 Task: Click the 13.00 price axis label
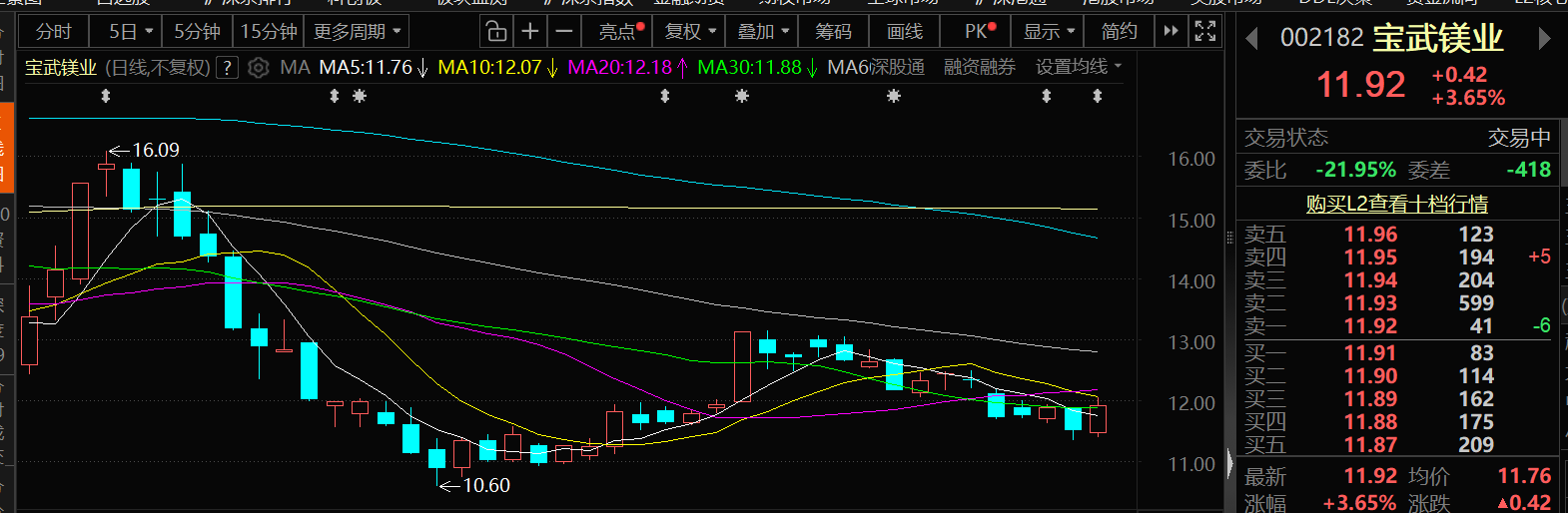coord(1191,342)
